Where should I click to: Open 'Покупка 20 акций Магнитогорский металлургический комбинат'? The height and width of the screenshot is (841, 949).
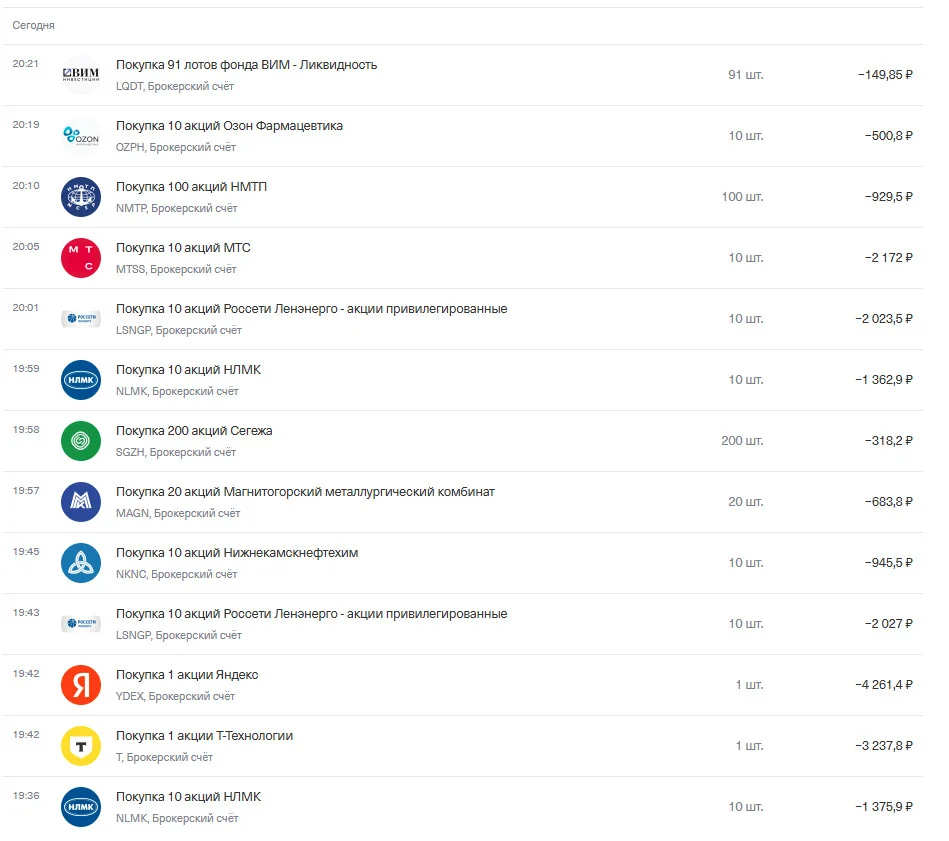(x=305, y=492)
